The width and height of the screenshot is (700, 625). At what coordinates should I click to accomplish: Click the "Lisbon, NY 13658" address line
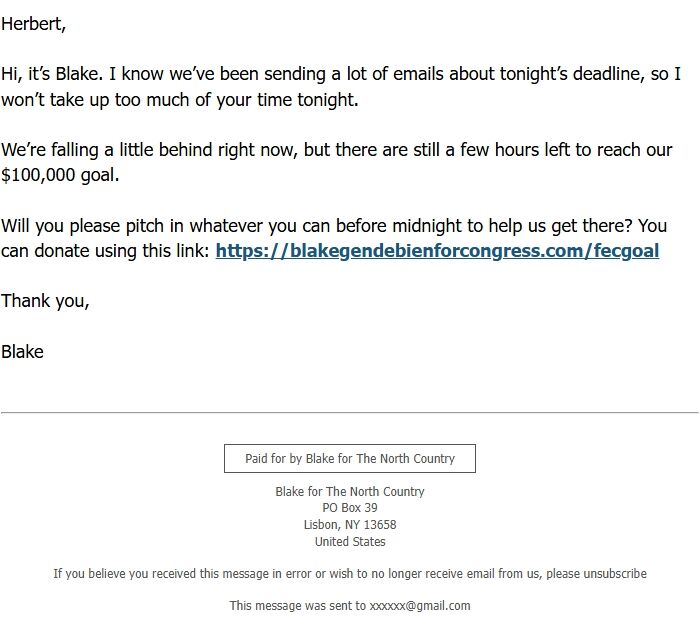tap(350, 525)
